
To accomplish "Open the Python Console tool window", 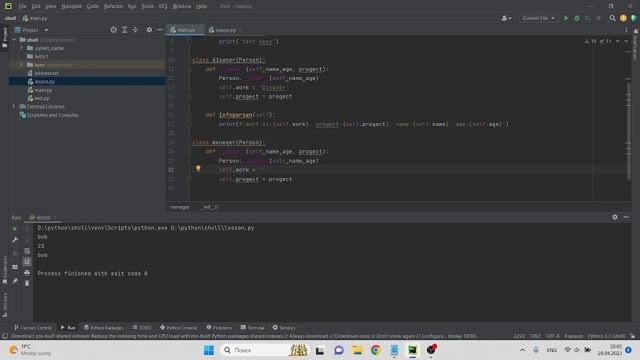I will coord(178,327).
